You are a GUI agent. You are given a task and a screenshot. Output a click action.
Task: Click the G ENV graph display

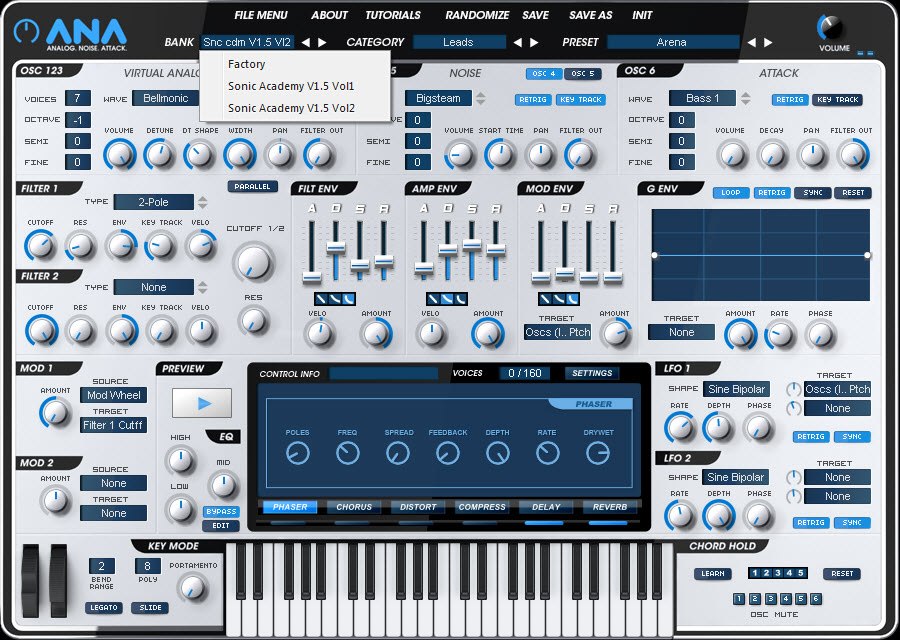[x=761, y=255]
